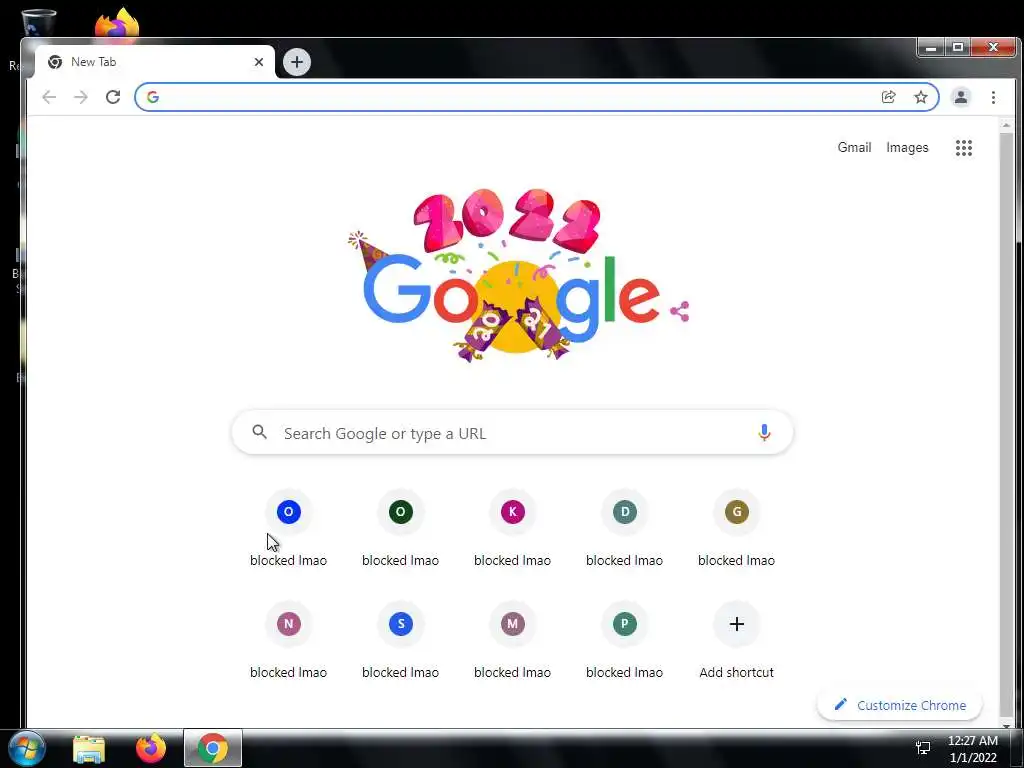Share the doodle using the share icon

(x=680, y=312)
